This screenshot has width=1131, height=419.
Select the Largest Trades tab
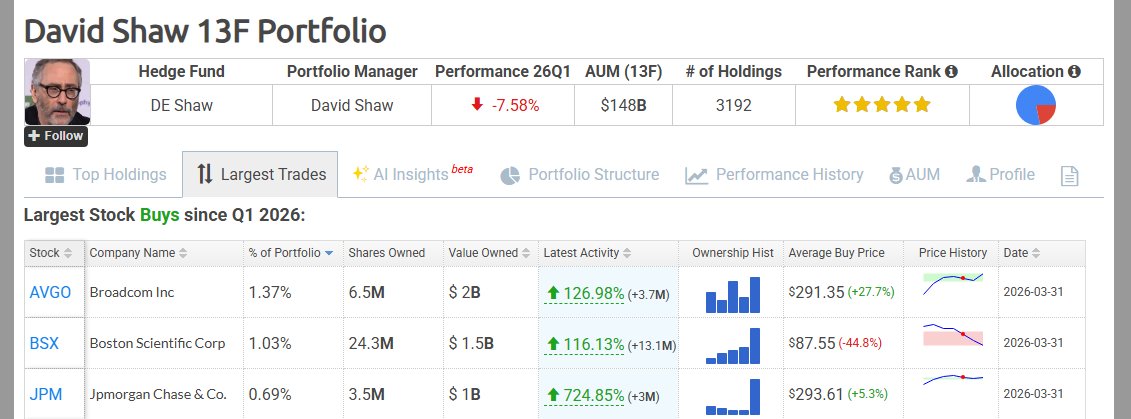click(260, 175)
